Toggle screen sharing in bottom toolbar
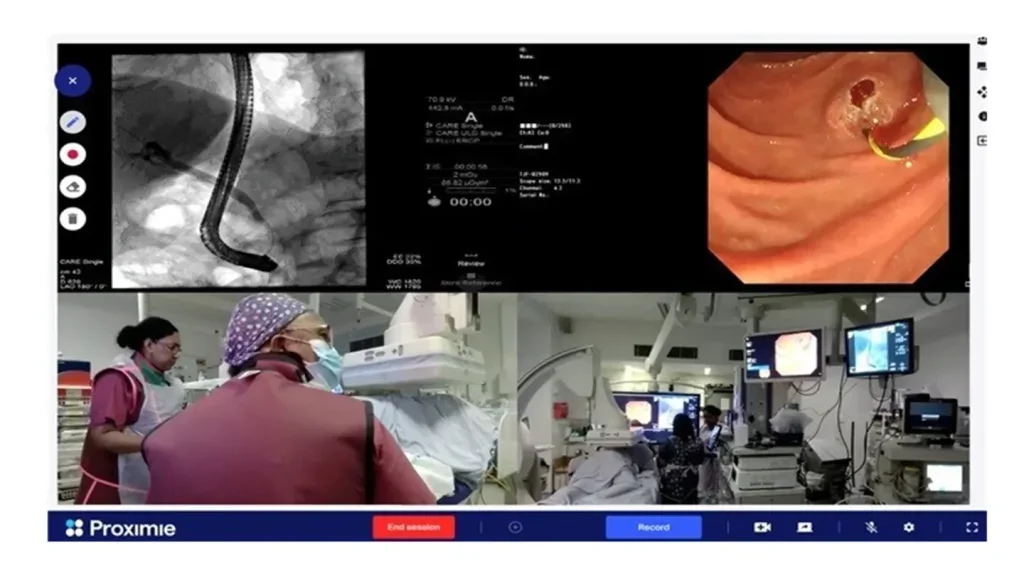Viewport: 1024px width, 576px height. click(804, 527)
